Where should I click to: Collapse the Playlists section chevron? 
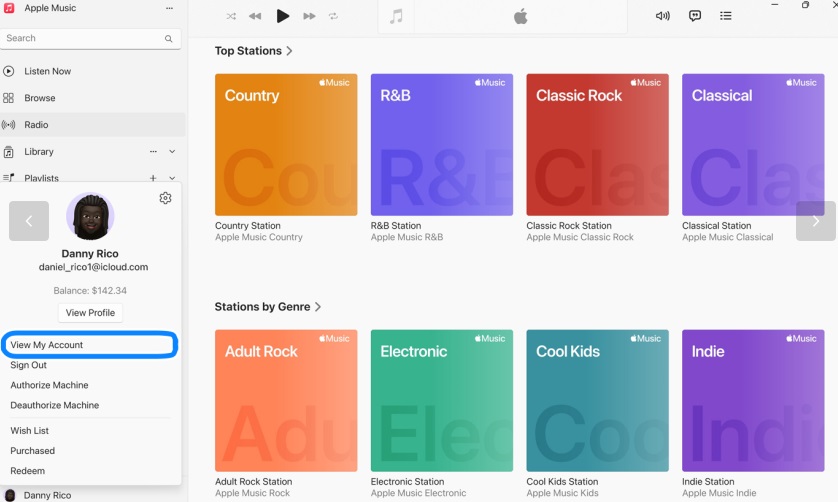172,178
